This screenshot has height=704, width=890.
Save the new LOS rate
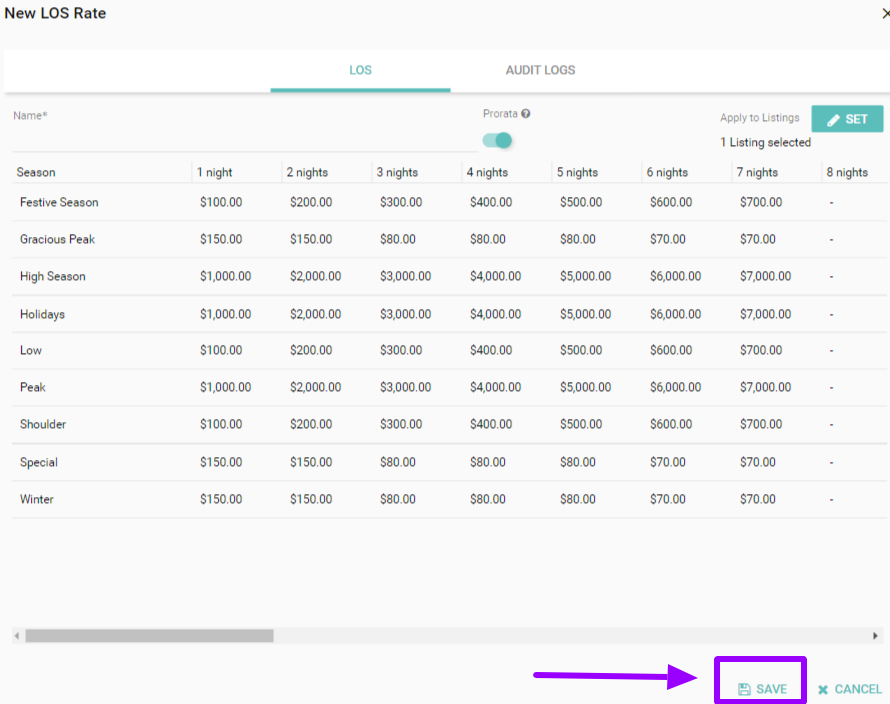pyautogui.click(x=761, y=689)
